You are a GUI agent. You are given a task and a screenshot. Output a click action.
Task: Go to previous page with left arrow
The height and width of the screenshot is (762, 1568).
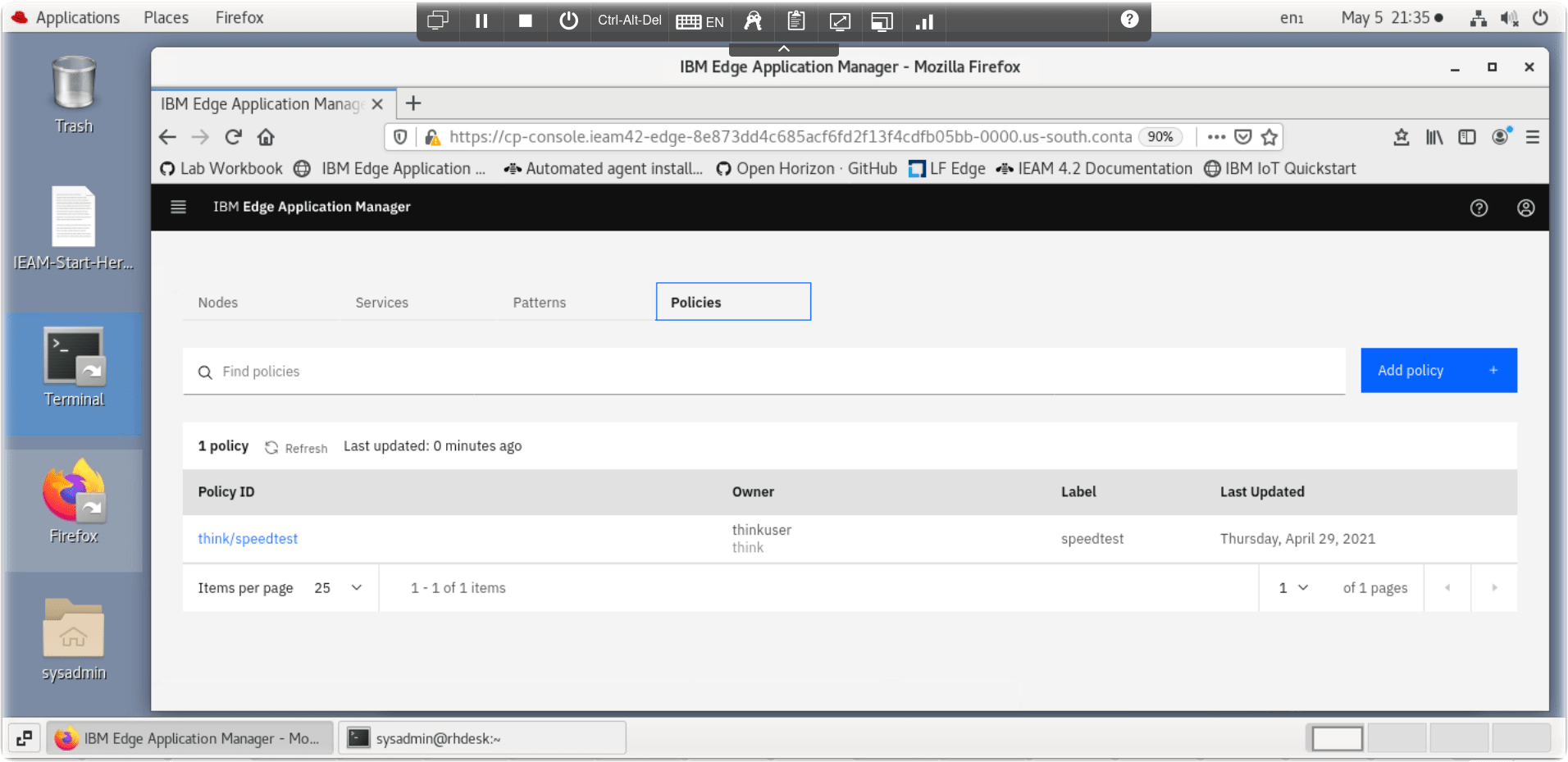1447,588
